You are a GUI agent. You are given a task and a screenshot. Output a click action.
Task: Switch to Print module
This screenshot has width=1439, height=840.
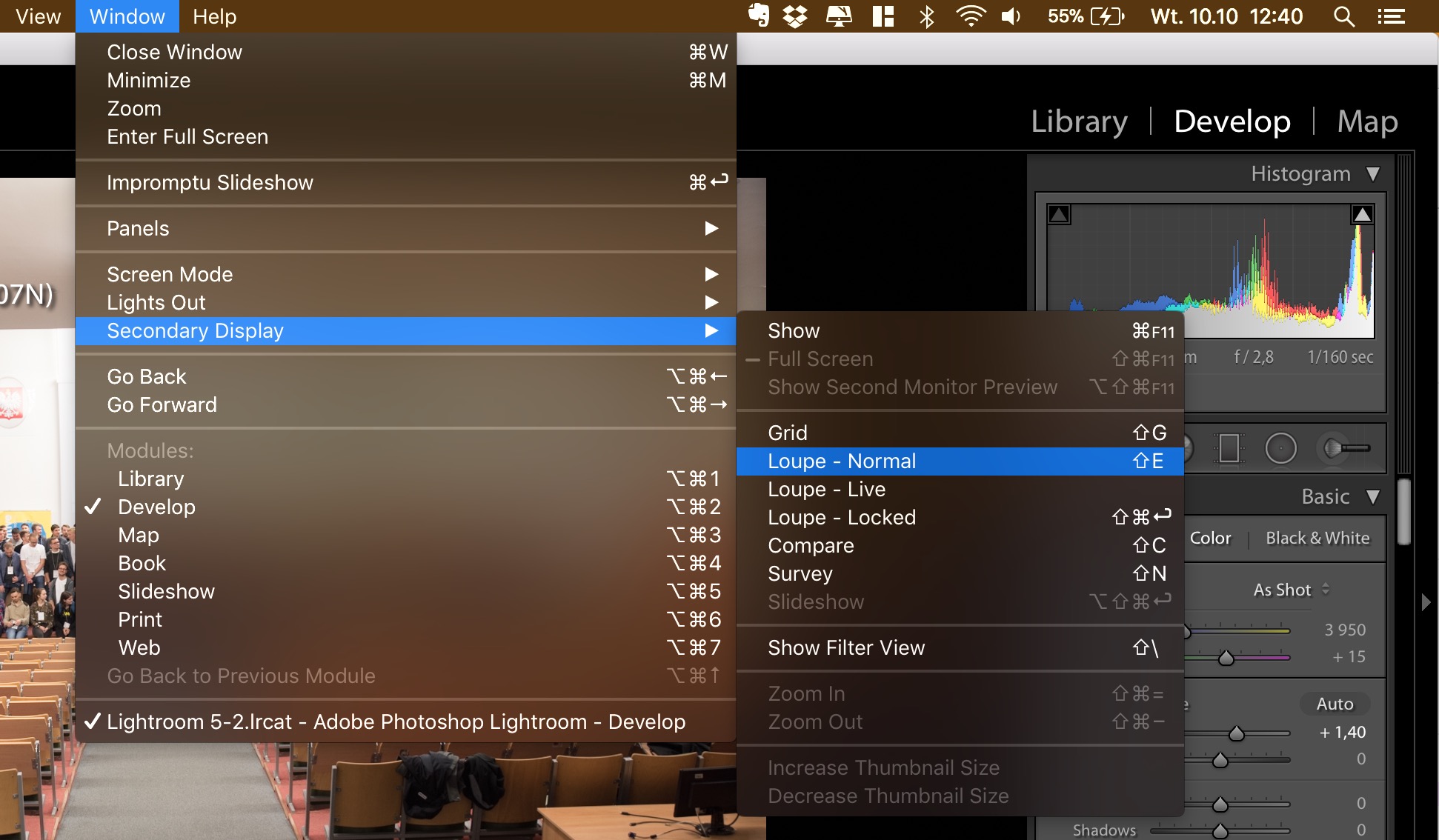(x=406, y=619)
